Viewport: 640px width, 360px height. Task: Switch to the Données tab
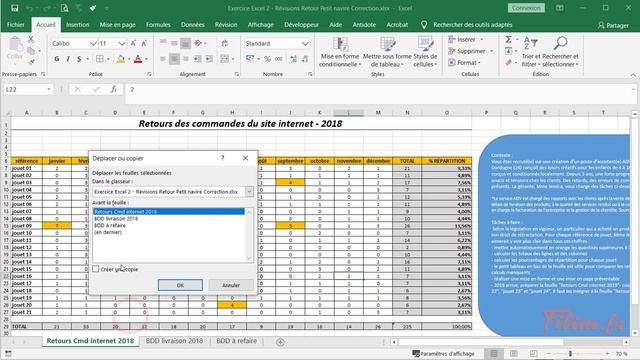point(193,25)
